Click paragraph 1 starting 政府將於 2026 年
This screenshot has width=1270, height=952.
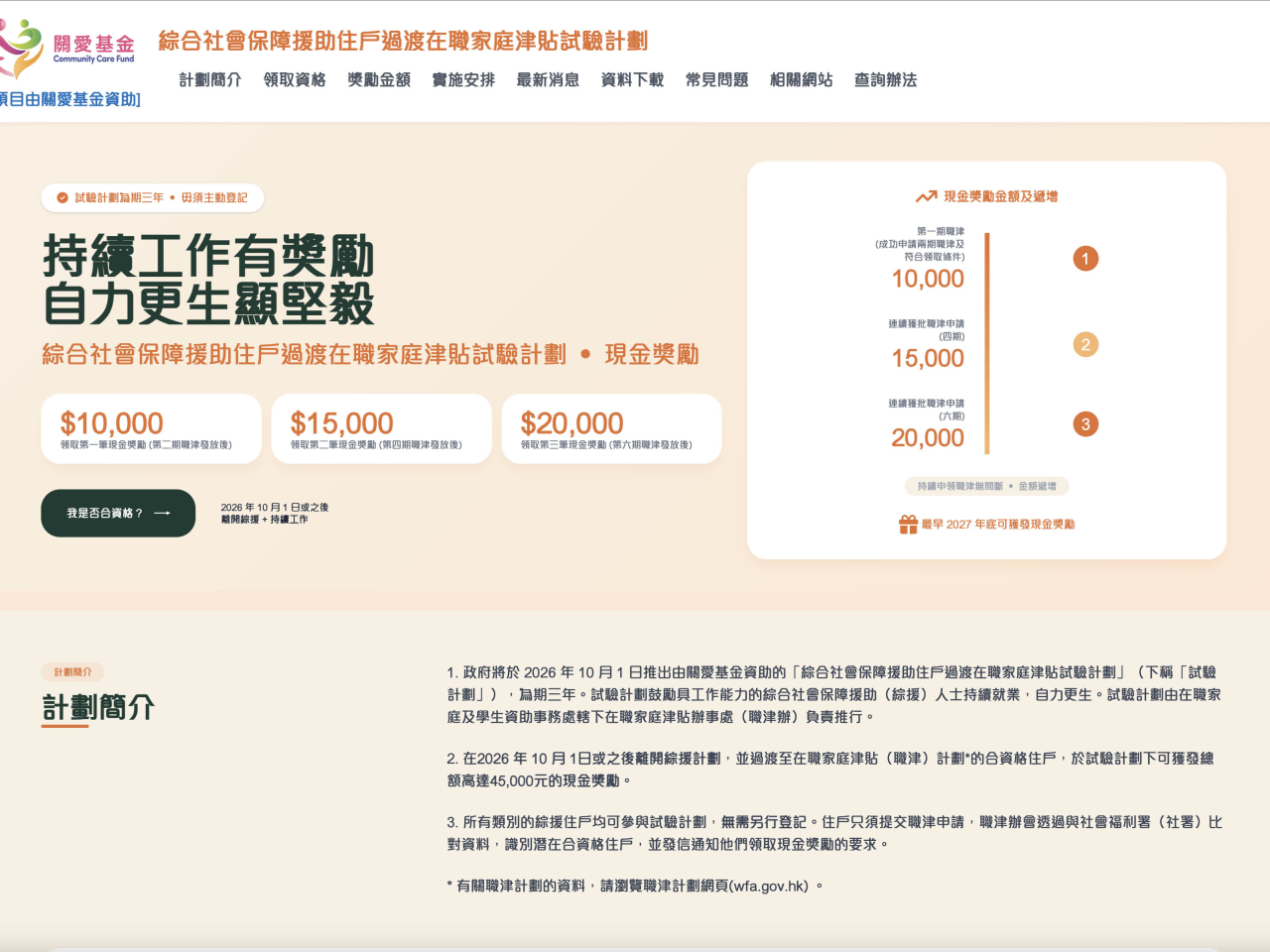click(834, 694)
